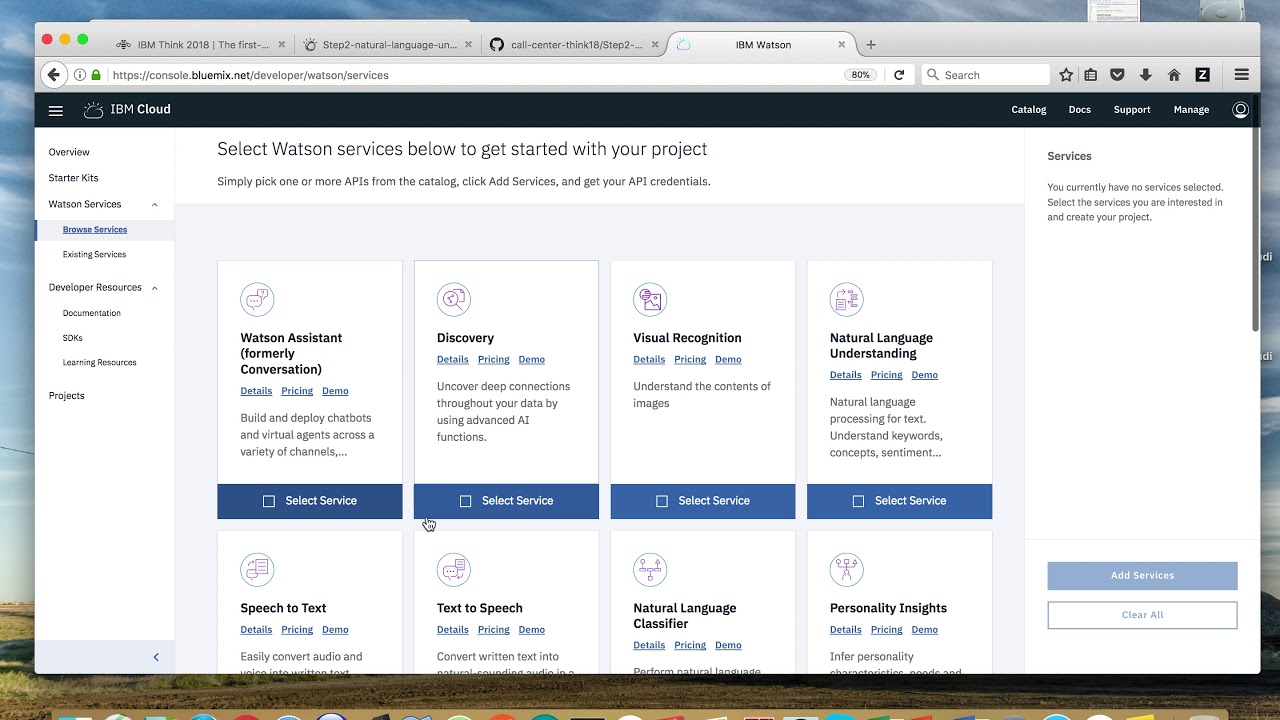Click the Watson Assistant service icon
Screen dimensions: 1280x720
point(257,299)
